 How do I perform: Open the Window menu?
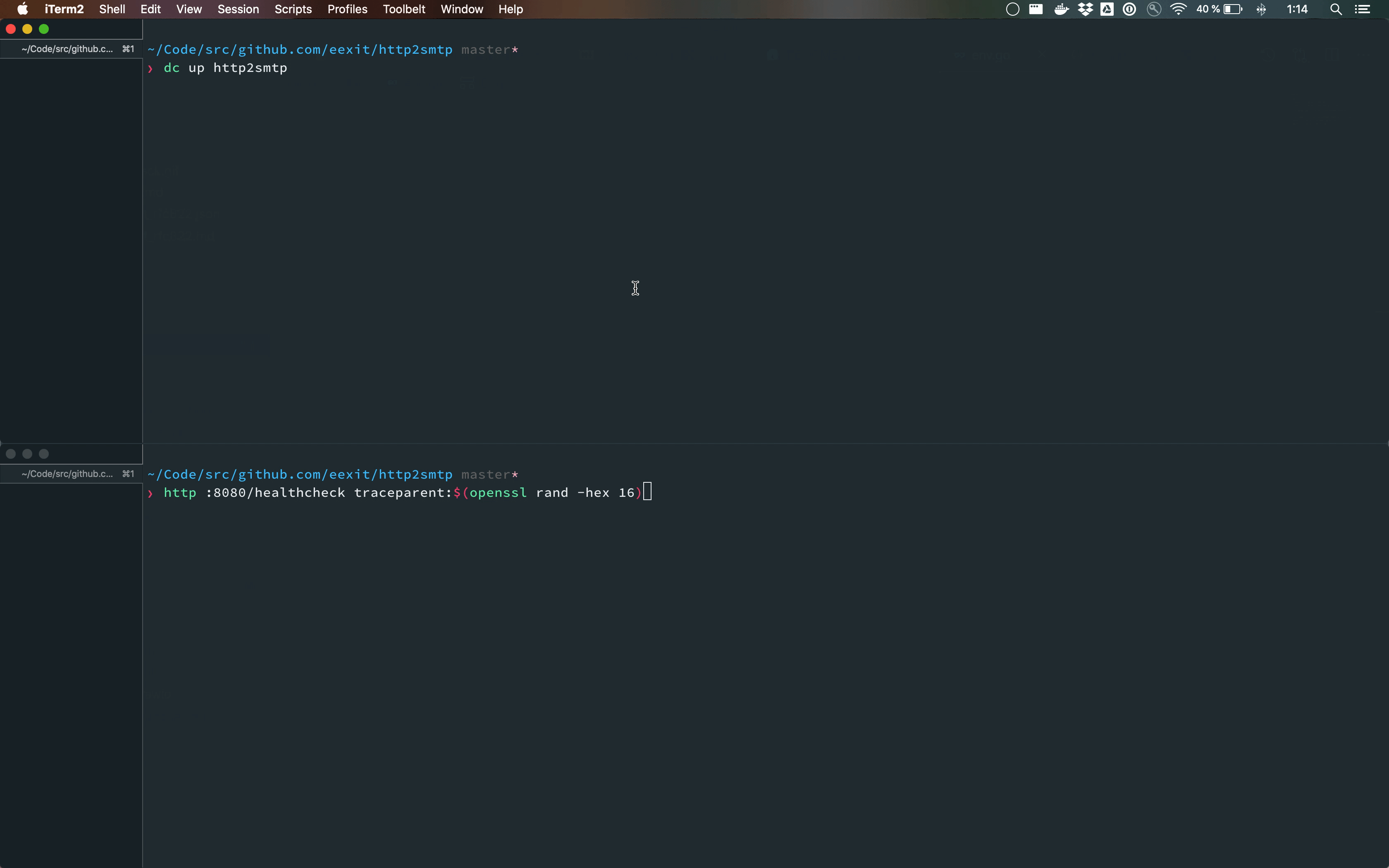(x=461, y=9)
